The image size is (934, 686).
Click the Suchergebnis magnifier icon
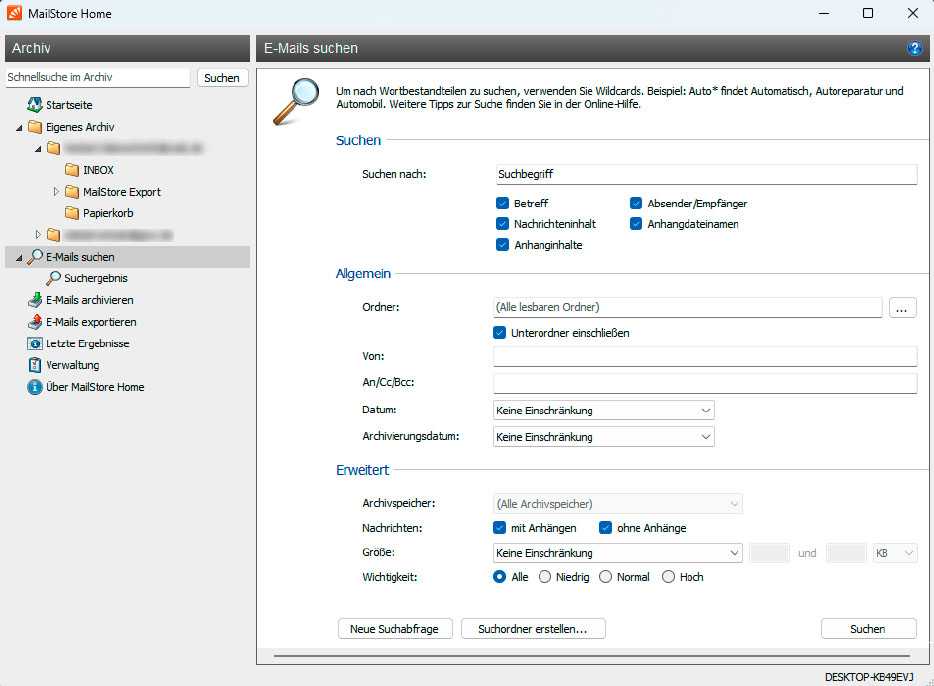(x=54, y=278)
